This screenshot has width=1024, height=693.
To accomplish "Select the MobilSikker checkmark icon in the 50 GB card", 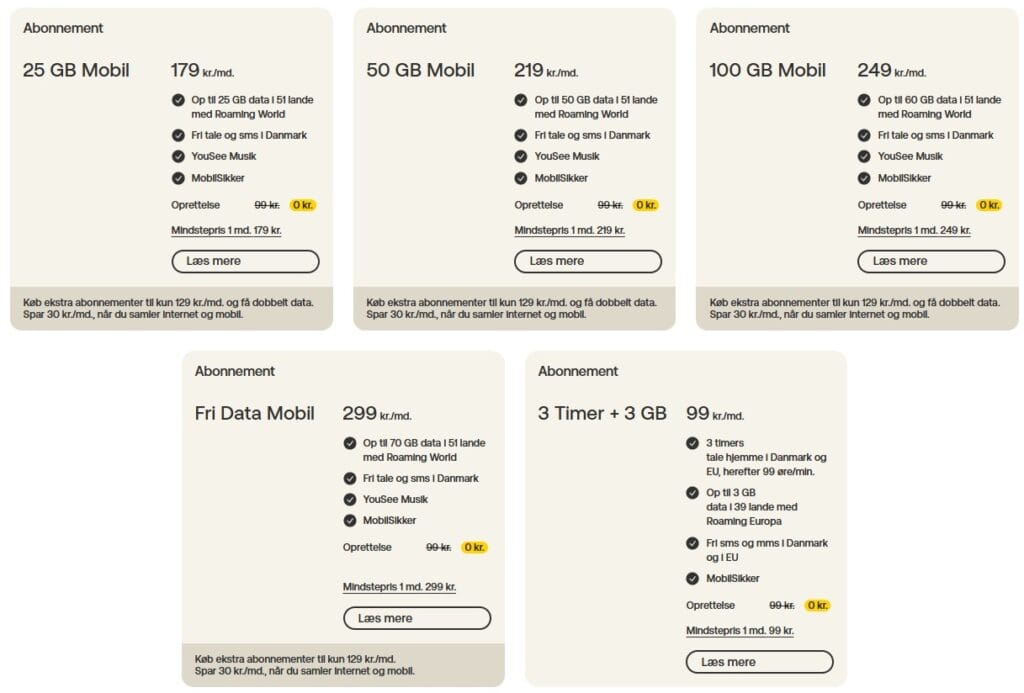I will (521, 178).
